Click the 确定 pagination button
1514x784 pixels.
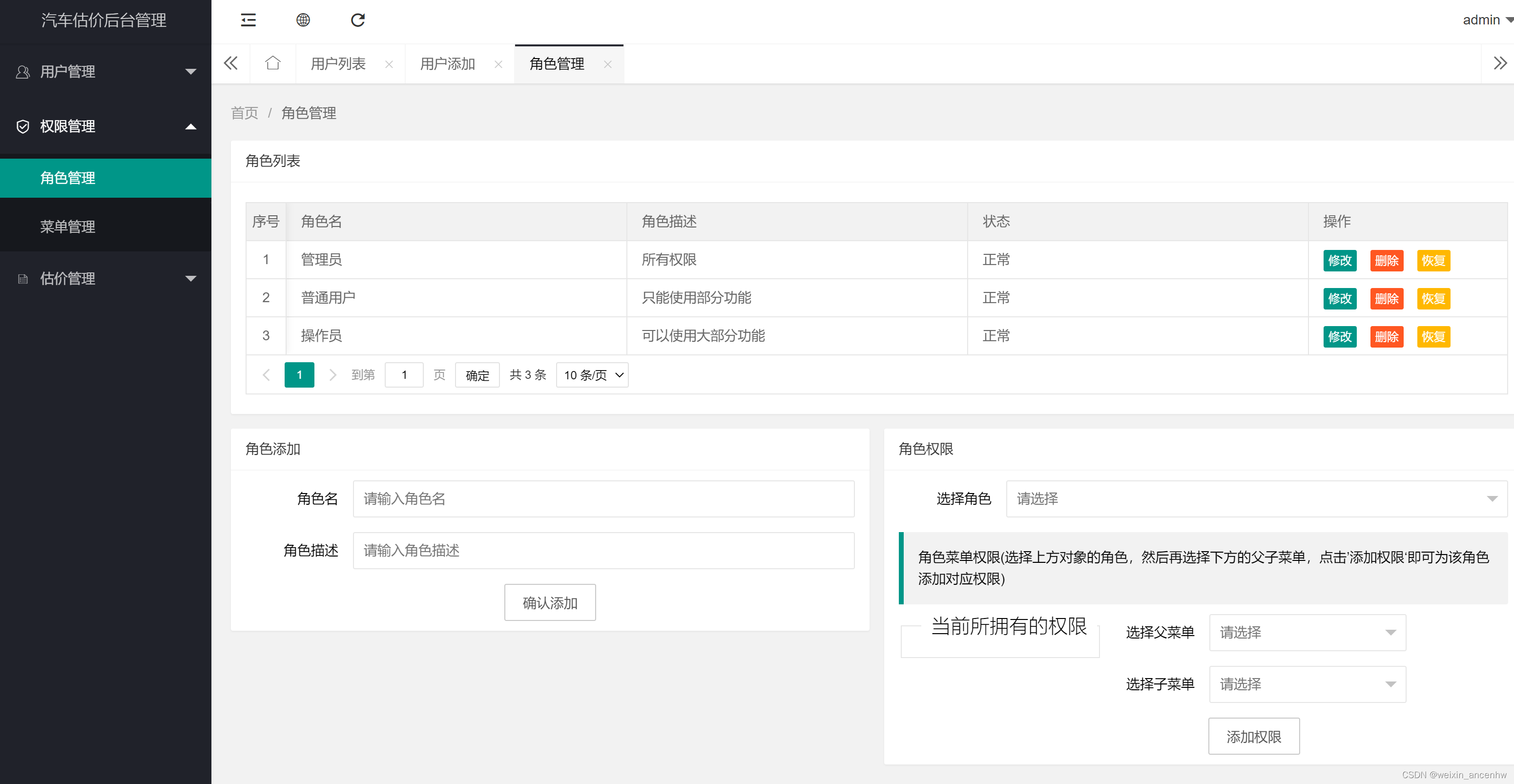pos(477,375)
